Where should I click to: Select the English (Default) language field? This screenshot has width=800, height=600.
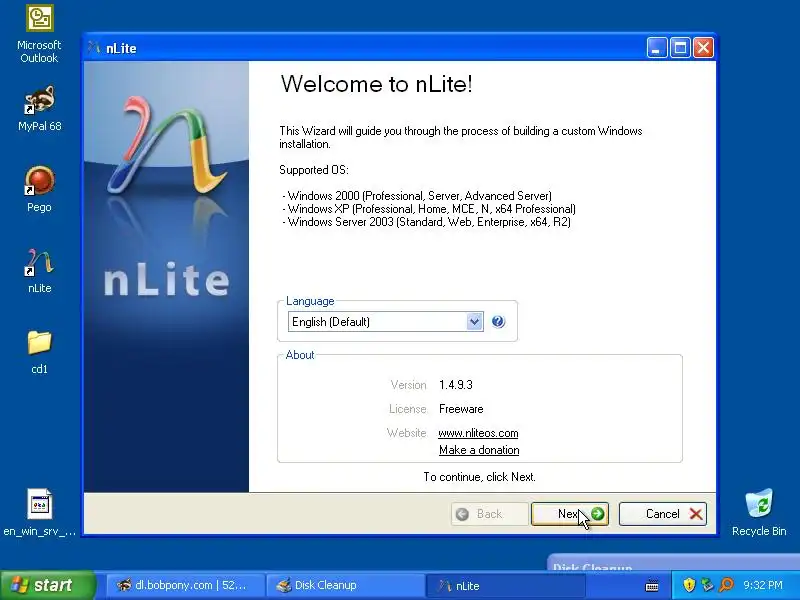pos(385,322)
